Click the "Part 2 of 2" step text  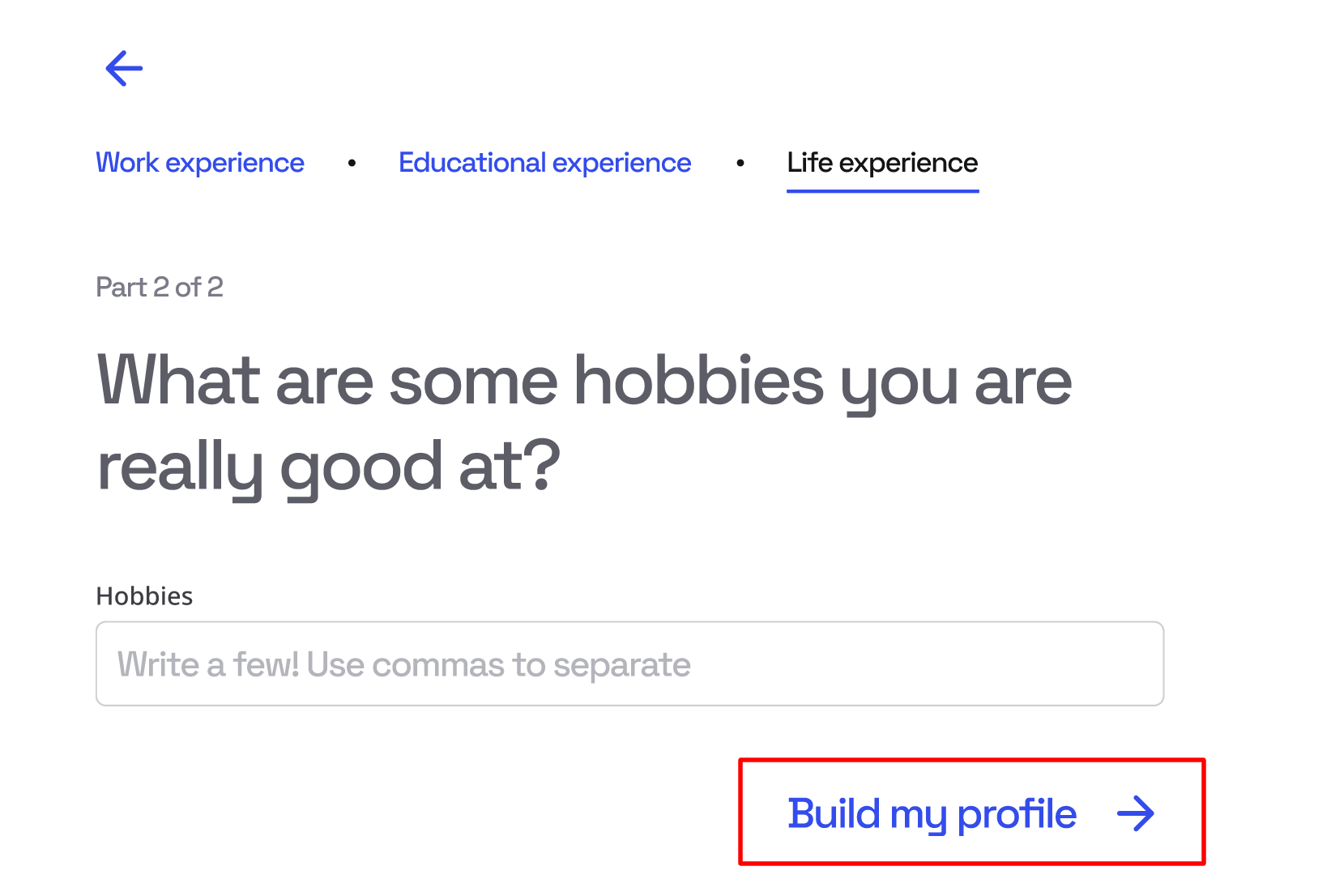(x=160, y=288)
